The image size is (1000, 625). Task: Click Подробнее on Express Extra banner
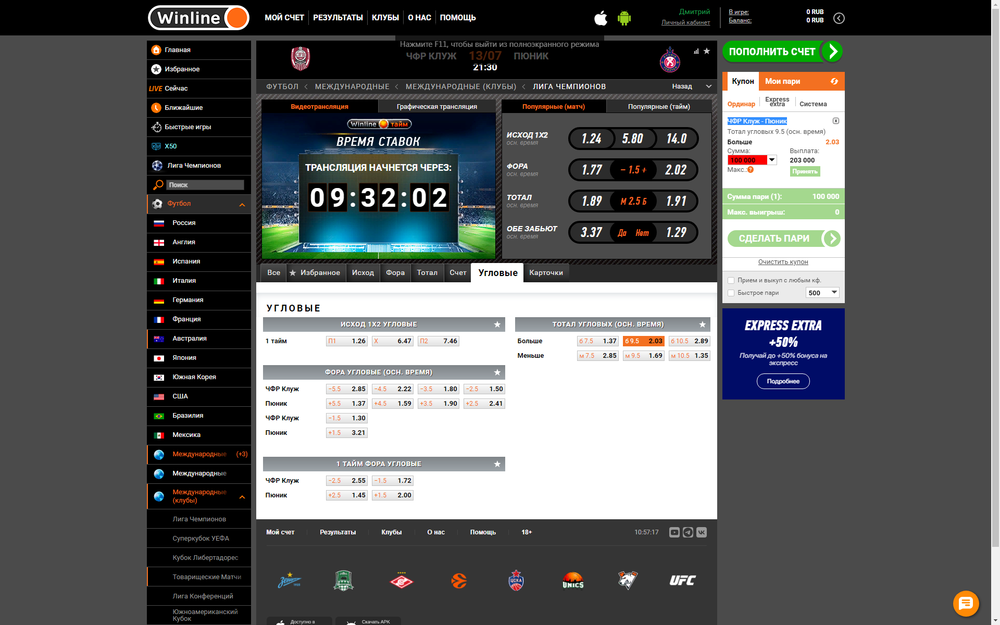pos(783,381)
